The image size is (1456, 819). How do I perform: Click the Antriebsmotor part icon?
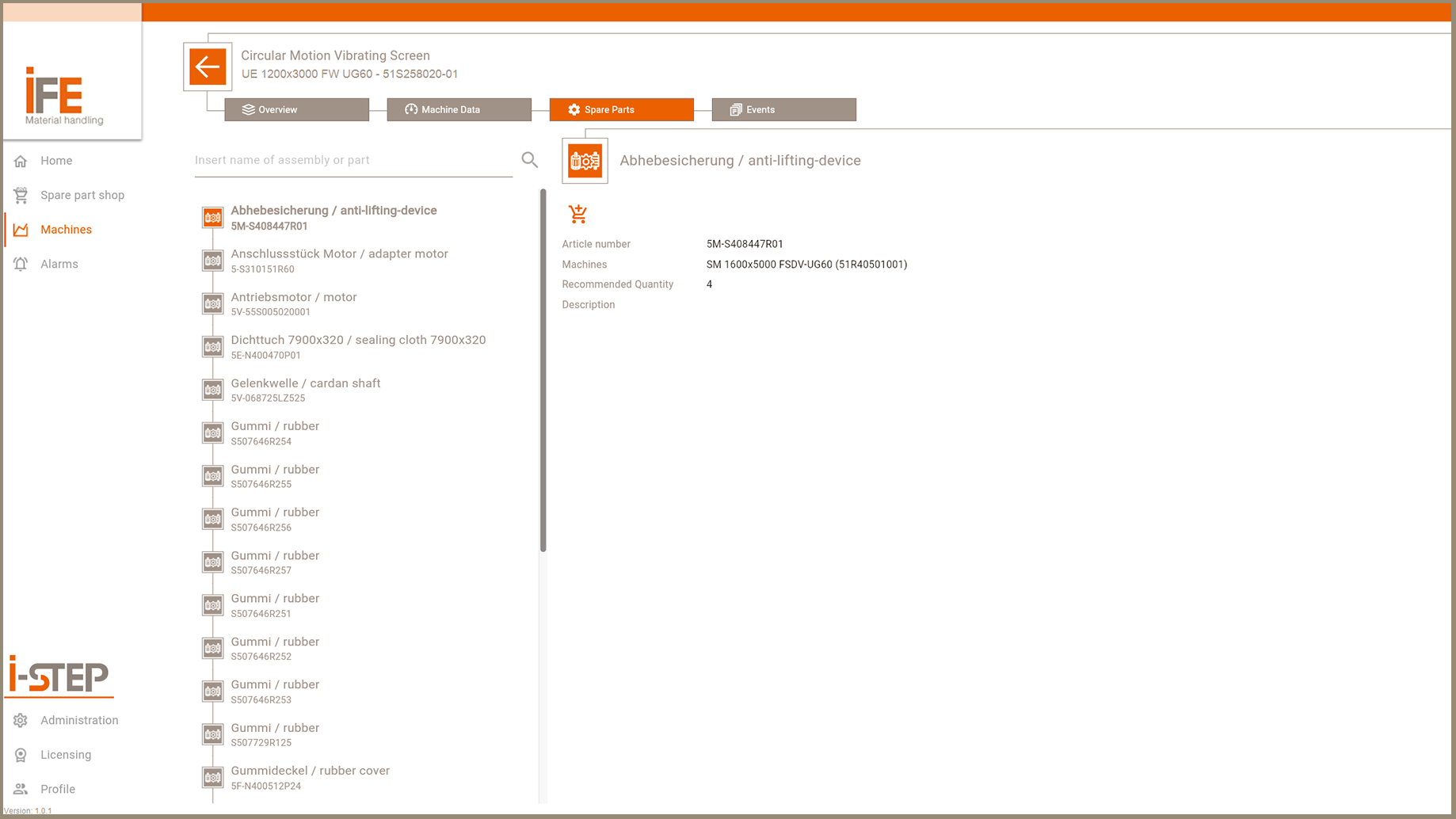[212, 304]
